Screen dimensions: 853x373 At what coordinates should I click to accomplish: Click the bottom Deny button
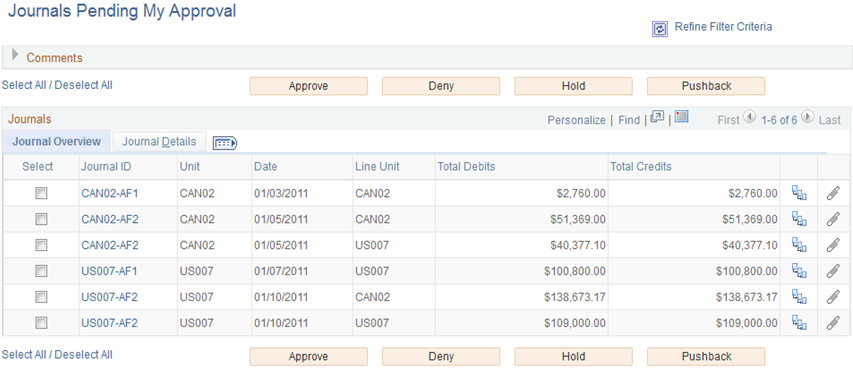pos(441,356)
